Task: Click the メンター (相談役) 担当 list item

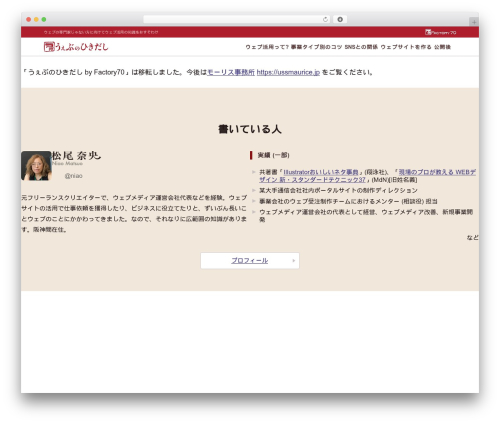Action: (x=348, y=201)
